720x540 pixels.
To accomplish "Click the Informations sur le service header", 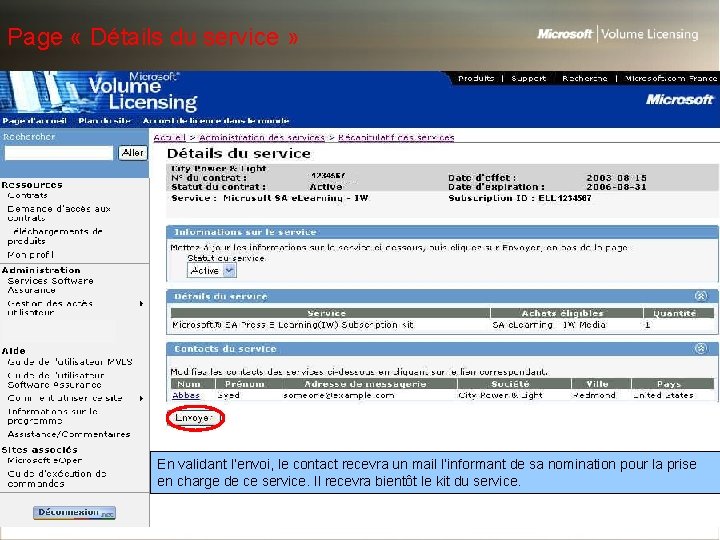I will coord(442,232).
